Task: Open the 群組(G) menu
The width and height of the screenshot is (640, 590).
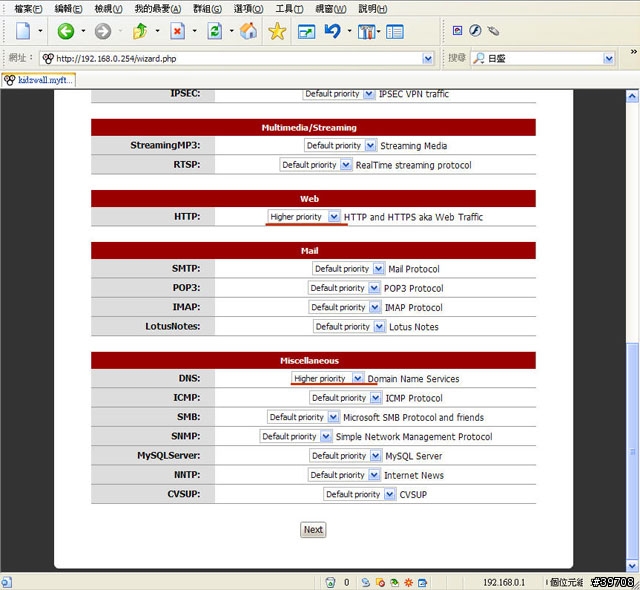Action: pyautogui.click(x=207, y=9)
